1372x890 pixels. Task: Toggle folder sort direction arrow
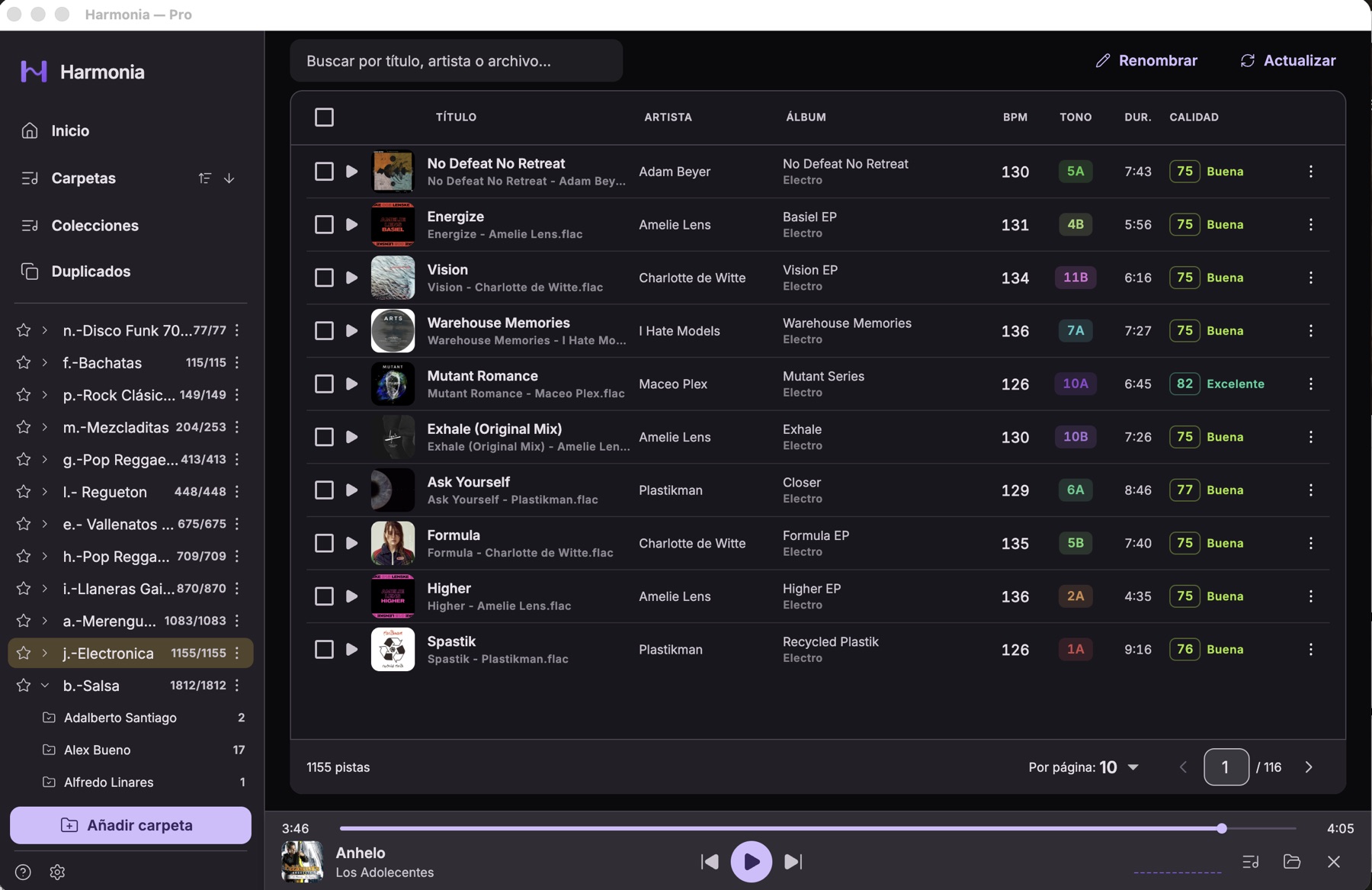[x=229, y=178]
